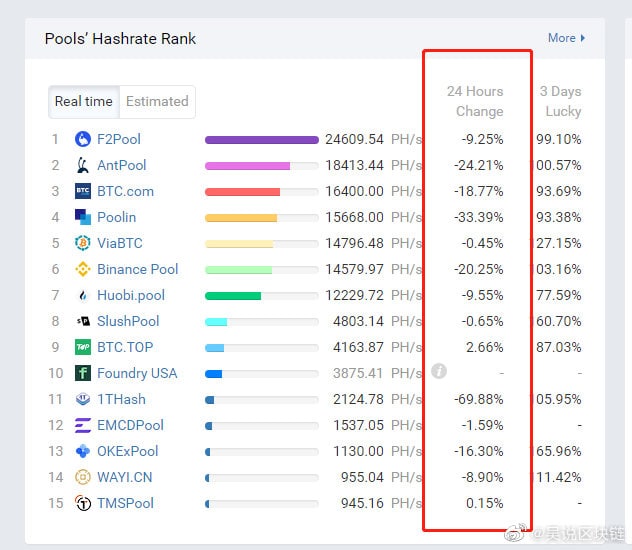The height and width of the screenshot is (550, 632).
Task: Open the BTC.com pool link
Action: (125, 191)
